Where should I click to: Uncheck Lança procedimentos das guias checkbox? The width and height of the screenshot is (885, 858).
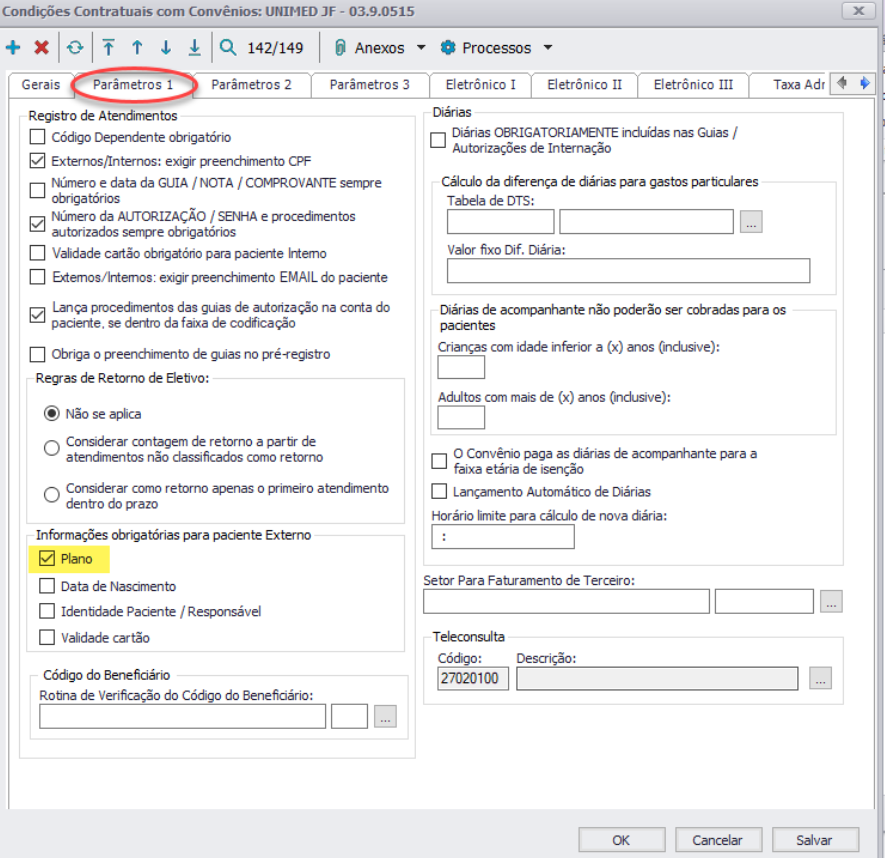click(37, 314)
